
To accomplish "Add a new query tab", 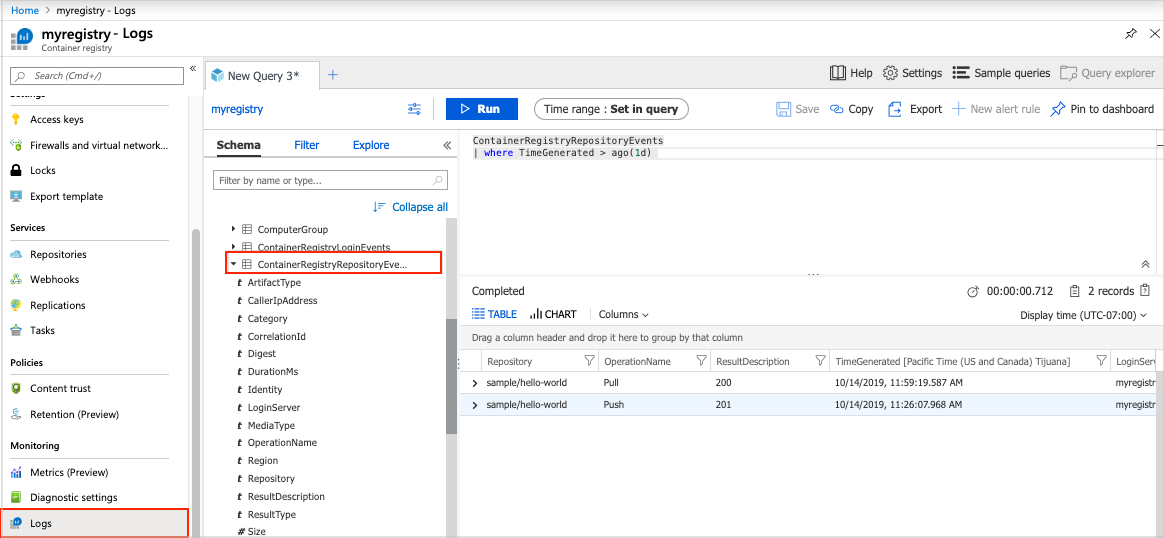I will coord(333,75).
